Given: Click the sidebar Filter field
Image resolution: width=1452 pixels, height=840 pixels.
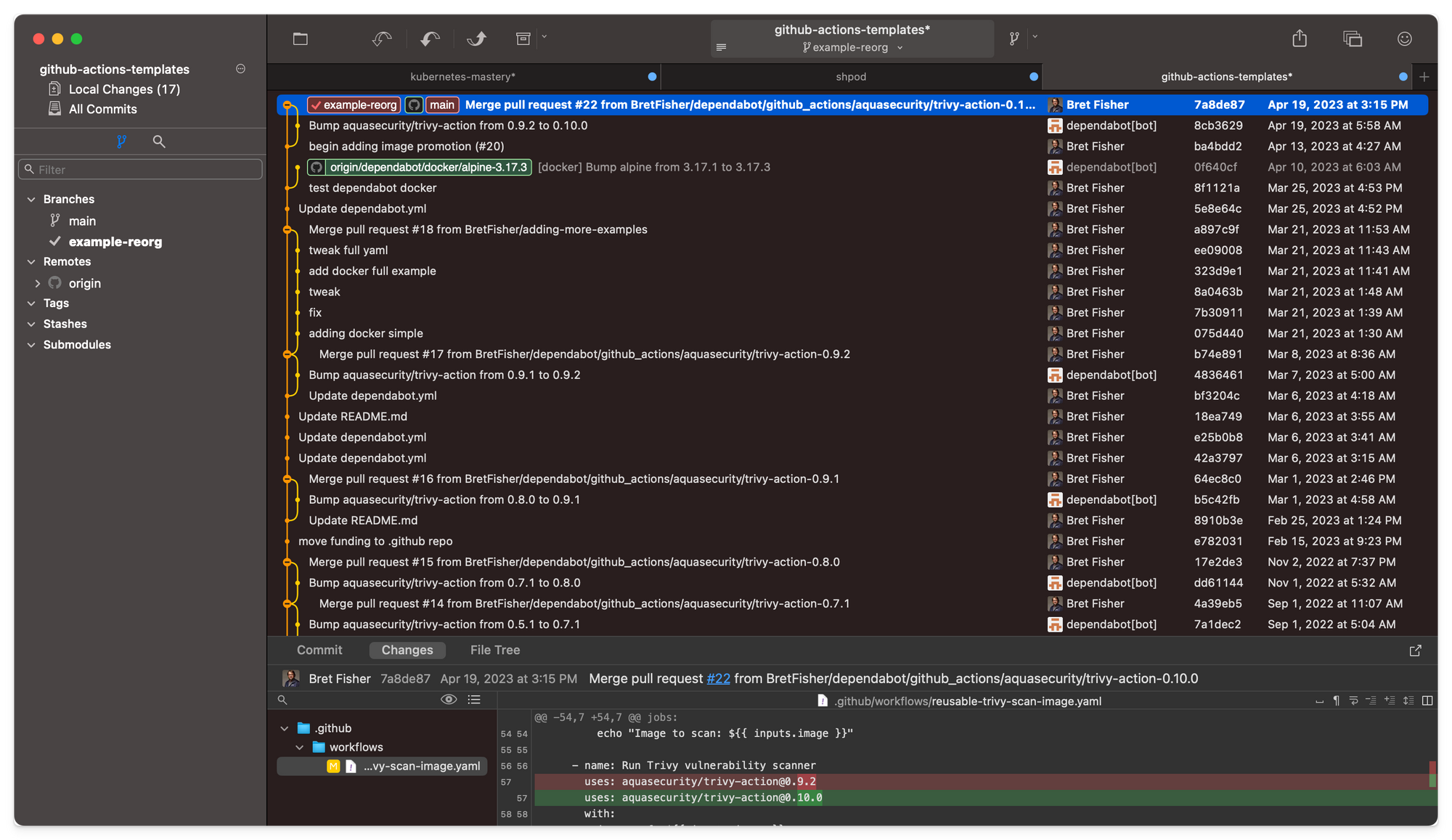Looking at the screenshot, I should point(140,169).
